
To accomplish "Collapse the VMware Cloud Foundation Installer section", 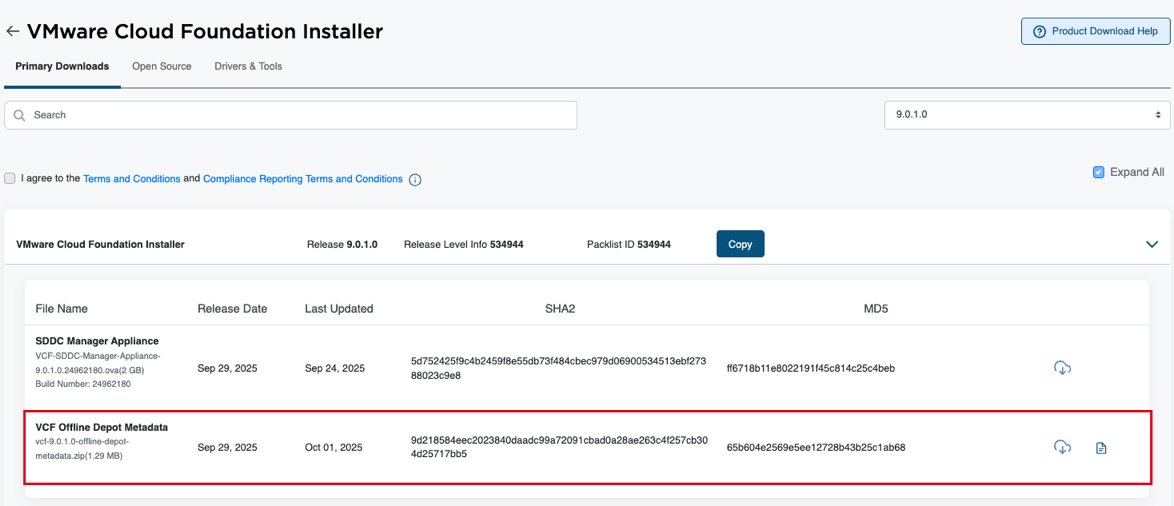I will click(x=1152, y=244).
